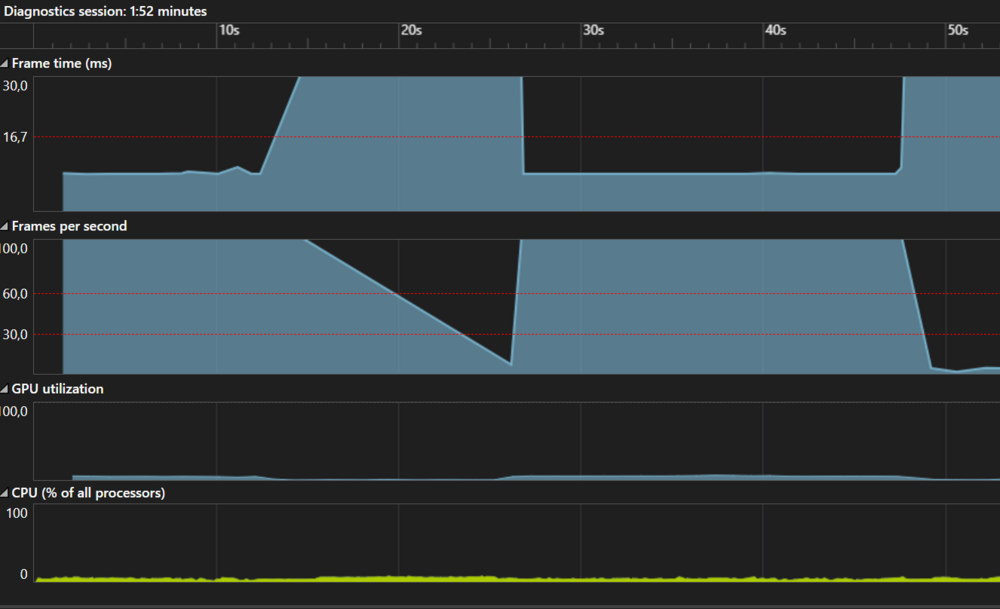
Task: Click the 50s mark on timeline ruler
Action: pyautogui.click(x=958, y=30)
